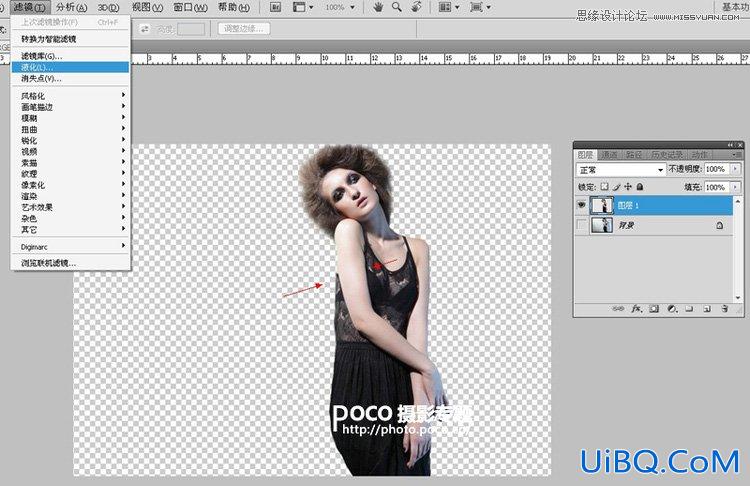Expand the 扭曲 (Distort) submenu
This screenshot has width=750, height=486.
click(x=70, y=129)
